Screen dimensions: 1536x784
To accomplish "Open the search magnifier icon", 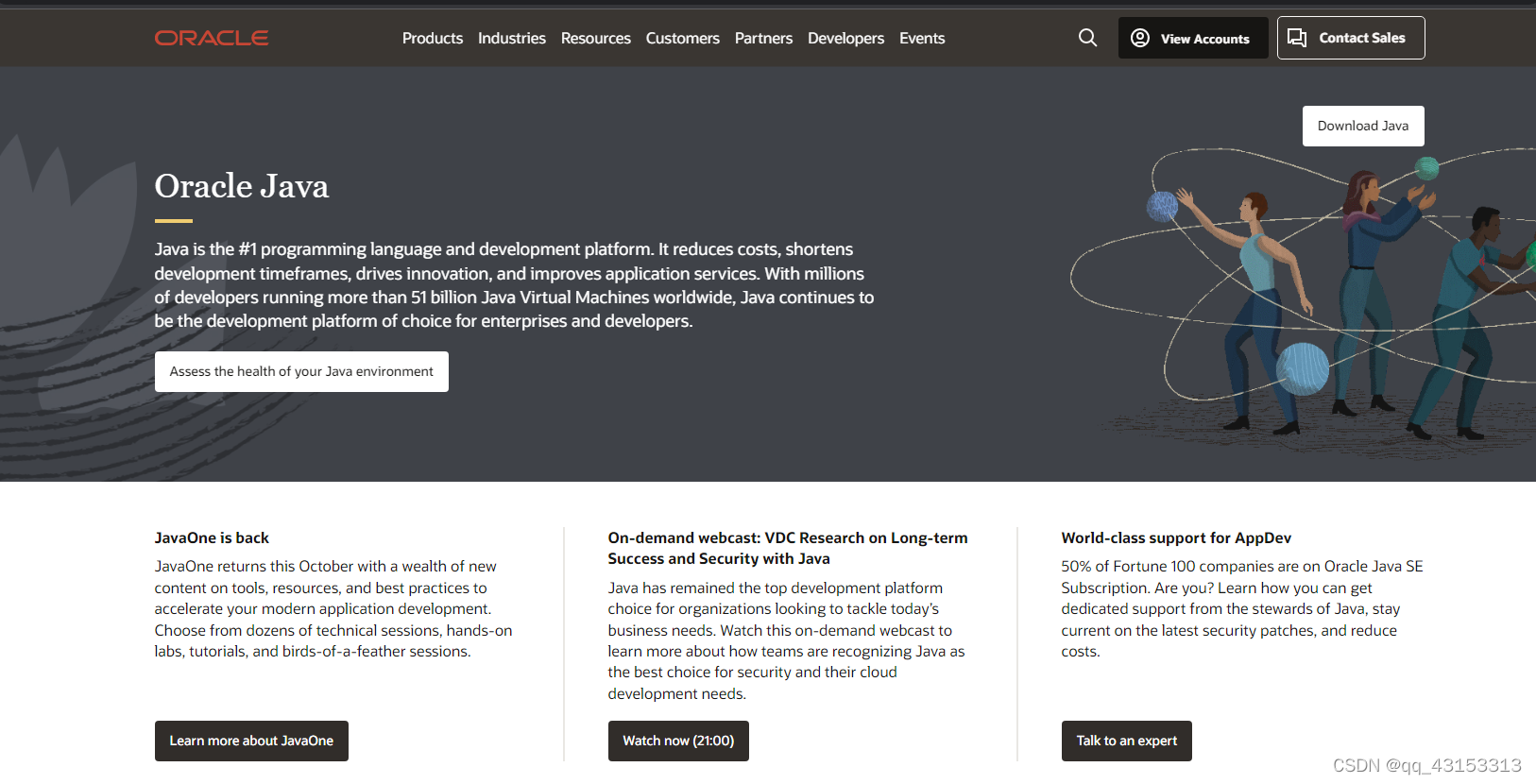I will pos(1087,38).
